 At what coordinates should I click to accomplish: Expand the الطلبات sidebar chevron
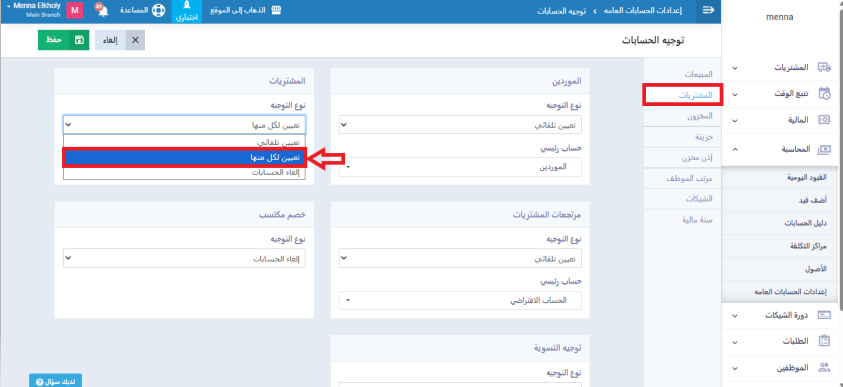pyautogui.click(x=735, y=342)
